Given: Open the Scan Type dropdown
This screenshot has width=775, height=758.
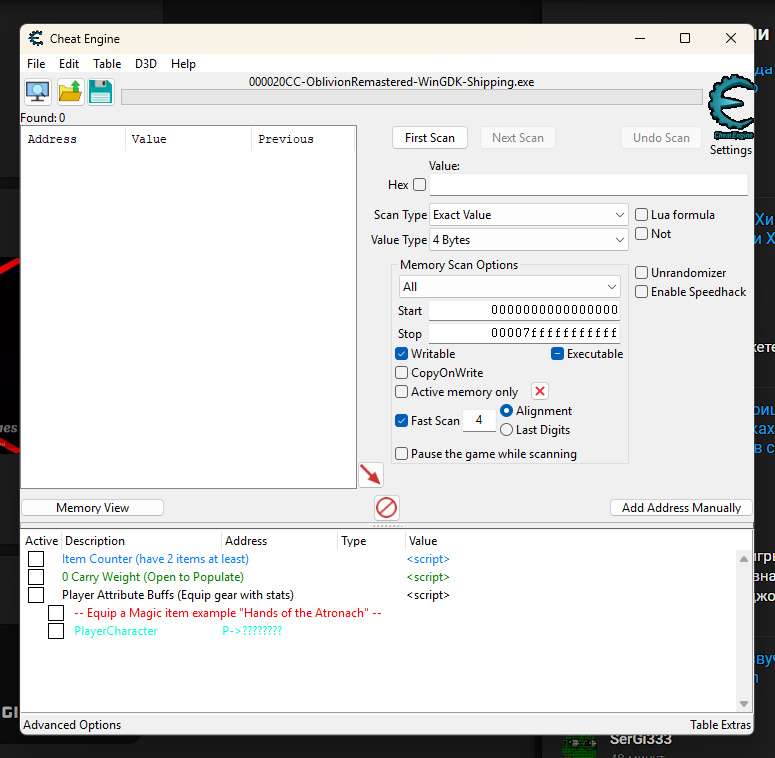Looking at the screenshot, I should pos(528,215).
